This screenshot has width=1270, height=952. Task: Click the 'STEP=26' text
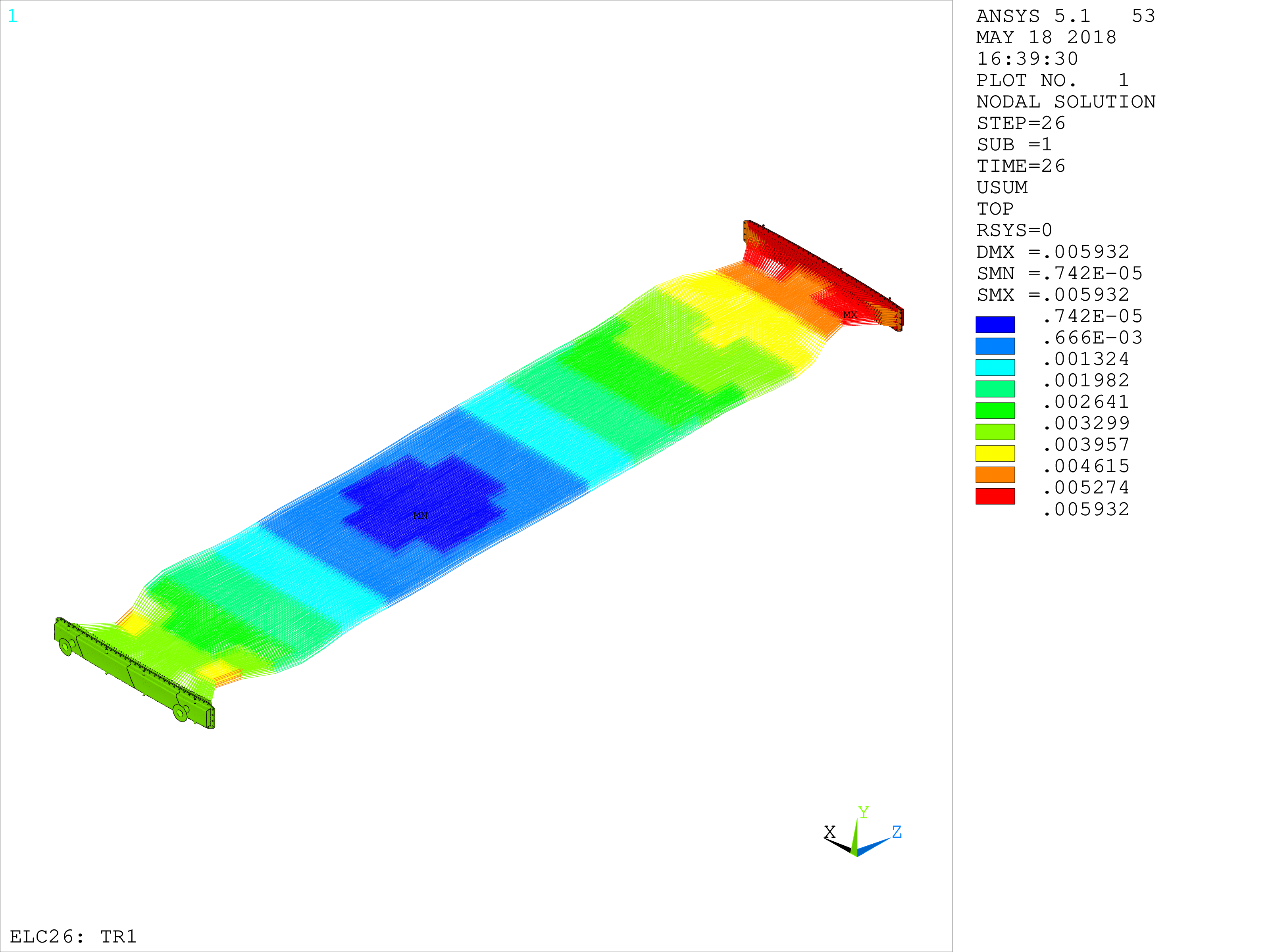[1021, 123]
